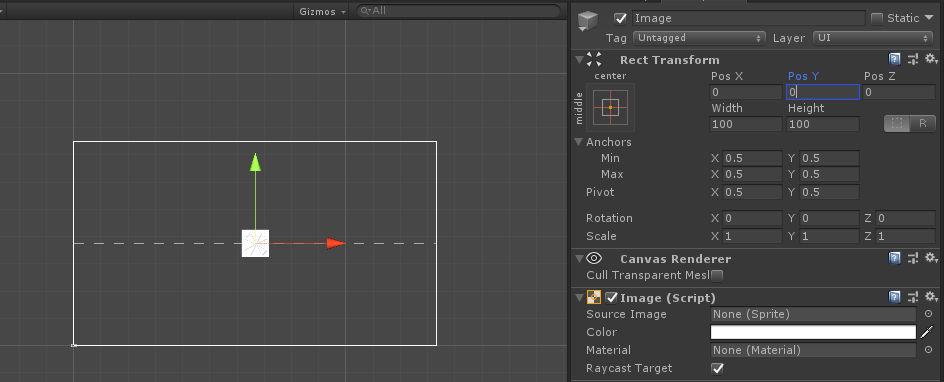
Task: Click Scale Y field
Action: coord(829,236)
